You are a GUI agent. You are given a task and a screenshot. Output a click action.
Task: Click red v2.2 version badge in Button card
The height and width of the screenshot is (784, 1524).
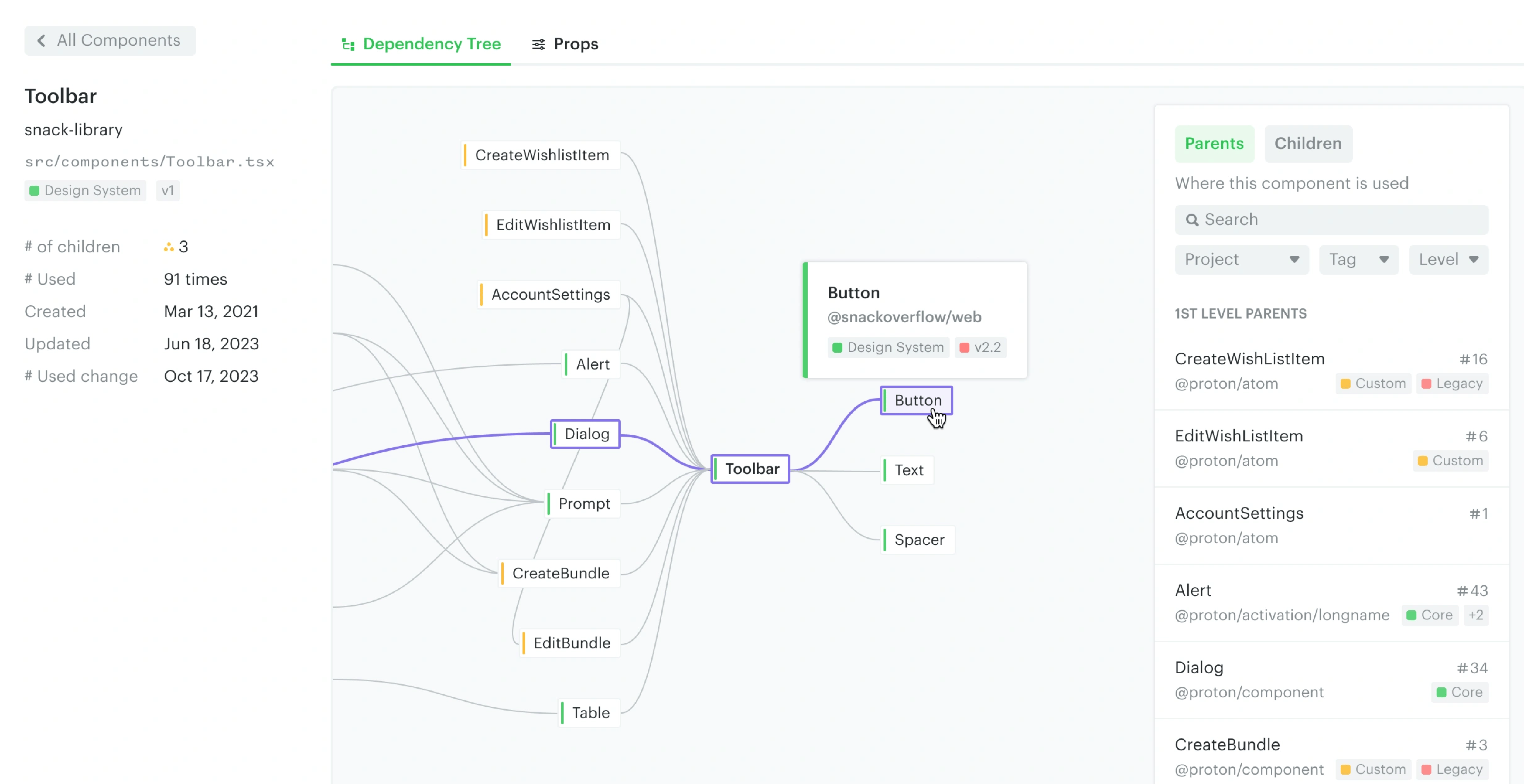pos(980,347)
